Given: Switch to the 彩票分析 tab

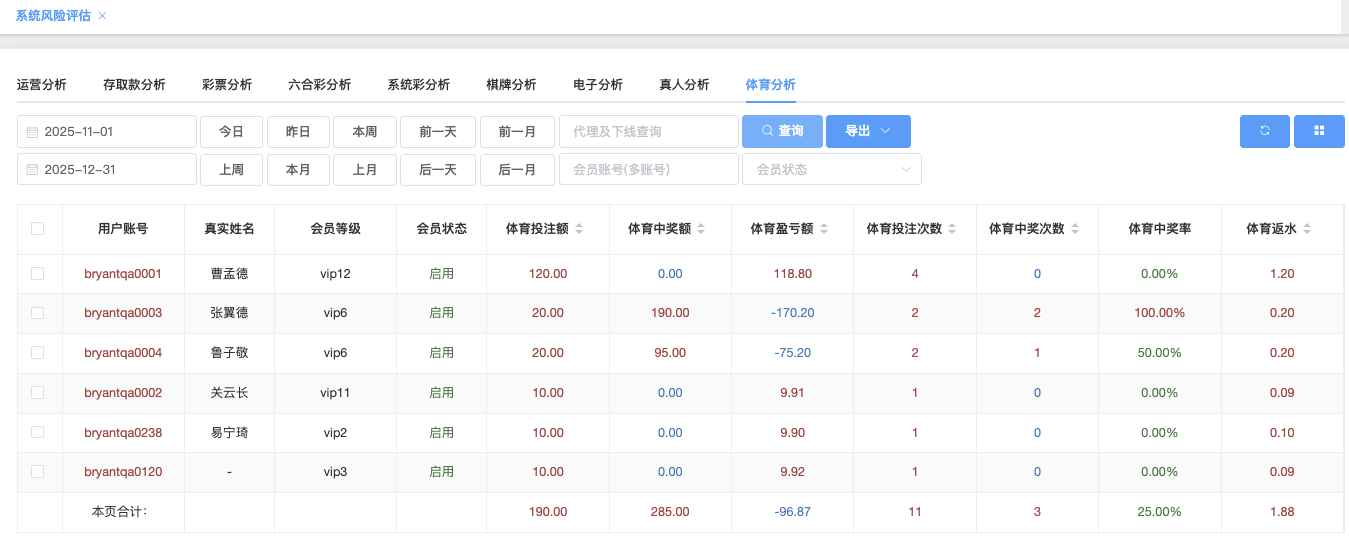Looking at the screenshot, I should 227,85.
